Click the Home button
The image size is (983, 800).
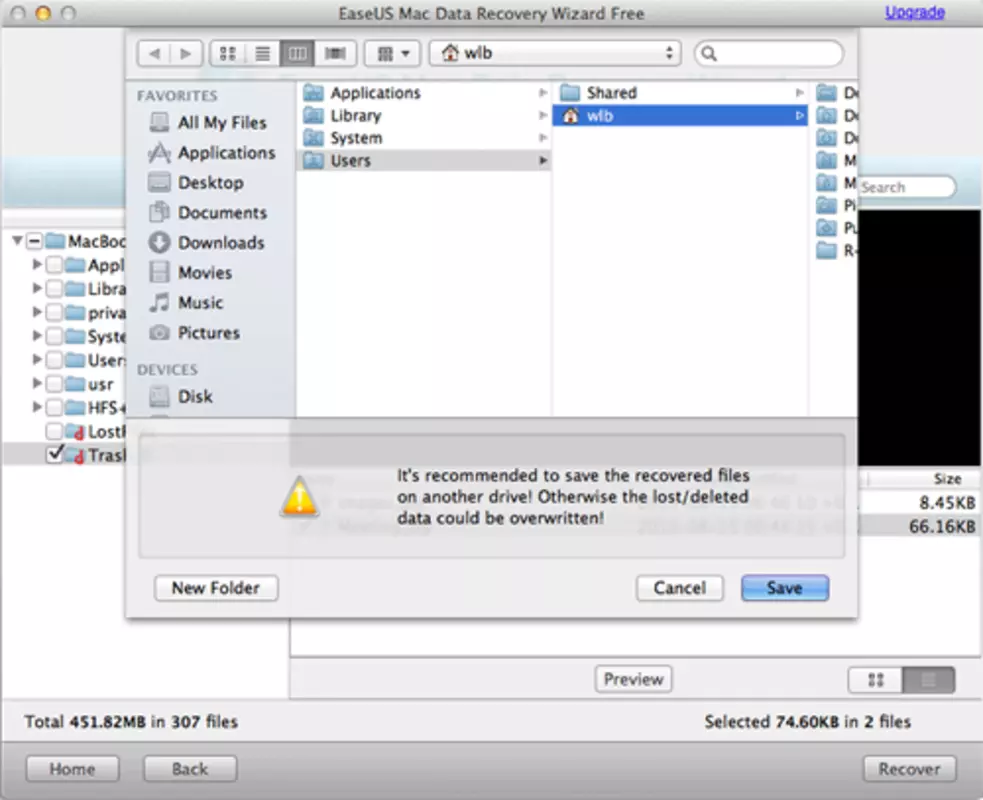point(72,769)
